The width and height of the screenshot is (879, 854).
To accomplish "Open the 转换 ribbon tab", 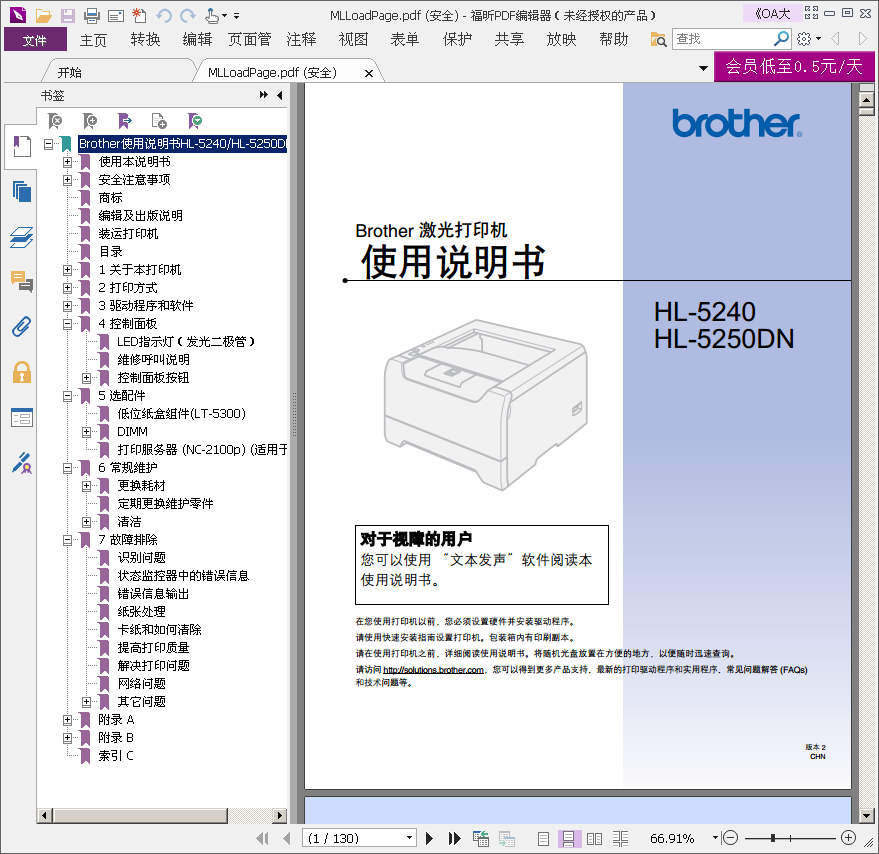I will (x=145, y=40).
